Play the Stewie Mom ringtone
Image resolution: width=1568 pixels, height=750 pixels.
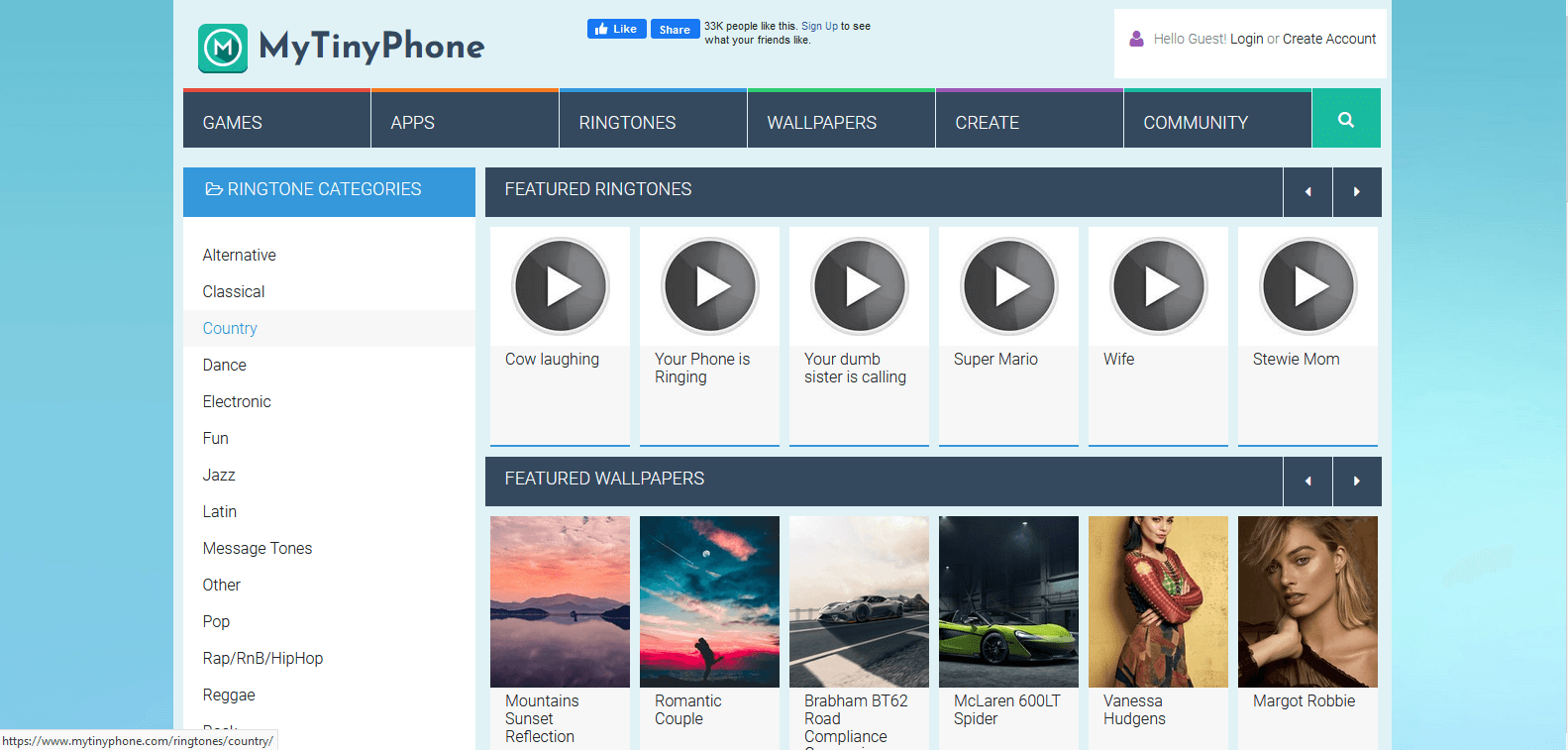(1307, 286)
